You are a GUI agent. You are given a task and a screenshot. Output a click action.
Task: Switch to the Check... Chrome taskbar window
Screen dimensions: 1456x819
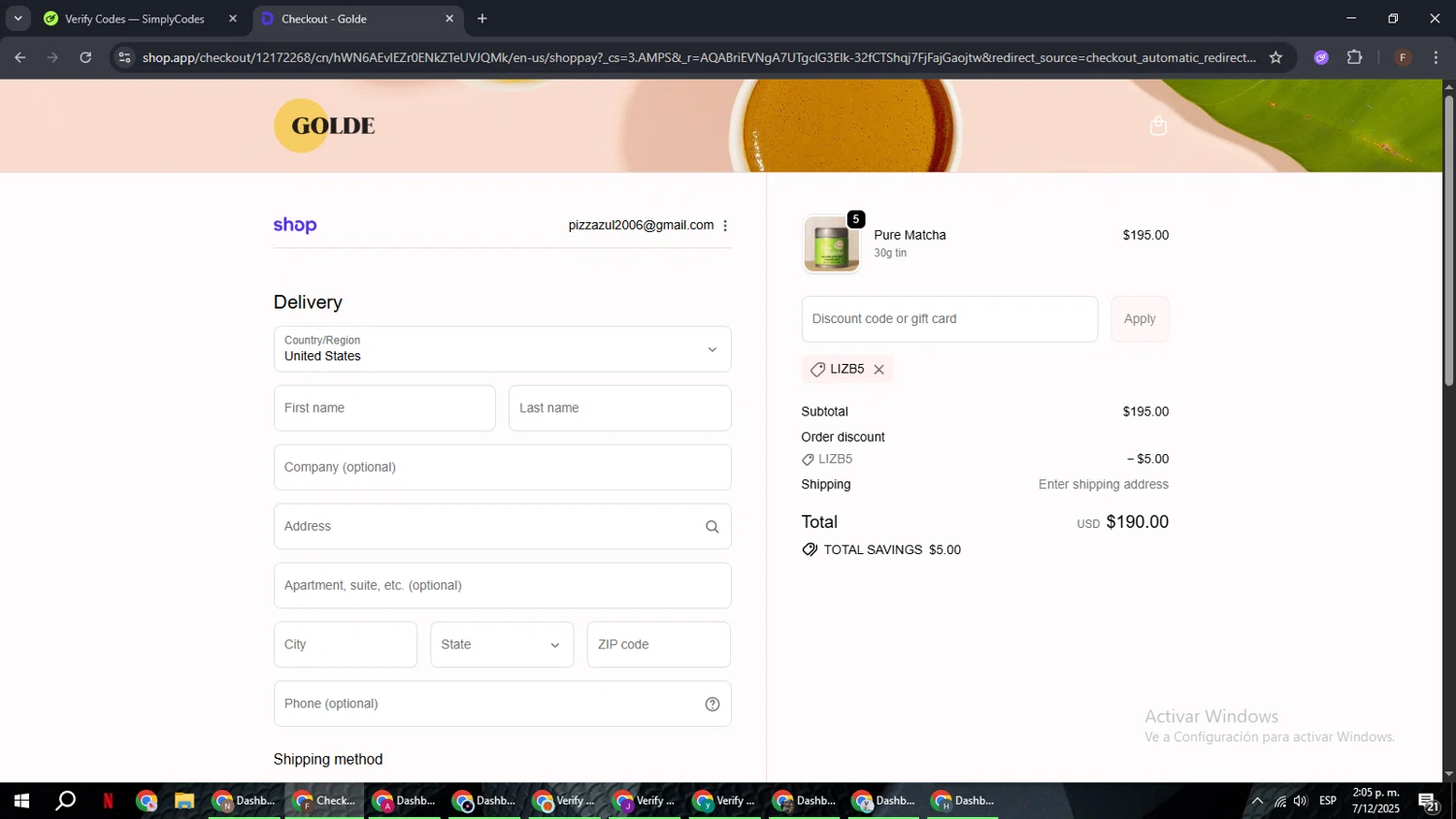(324, 802)
